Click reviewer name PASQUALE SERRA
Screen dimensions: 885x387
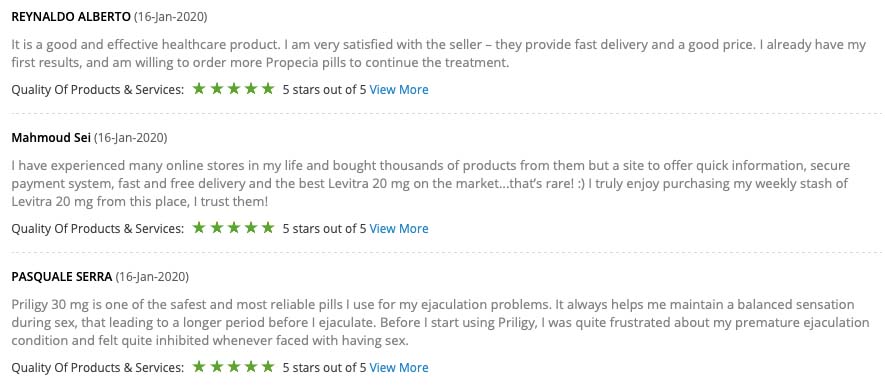[62, 277]
